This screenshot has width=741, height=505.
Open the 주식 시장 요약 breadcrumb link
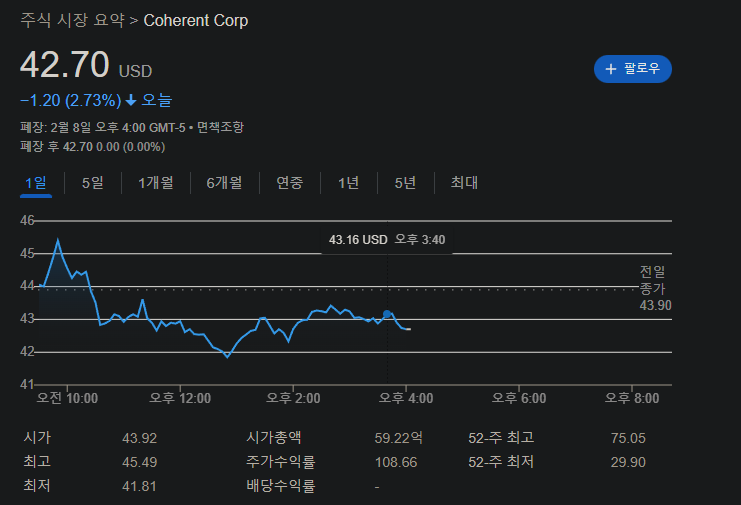coord(72,20)
